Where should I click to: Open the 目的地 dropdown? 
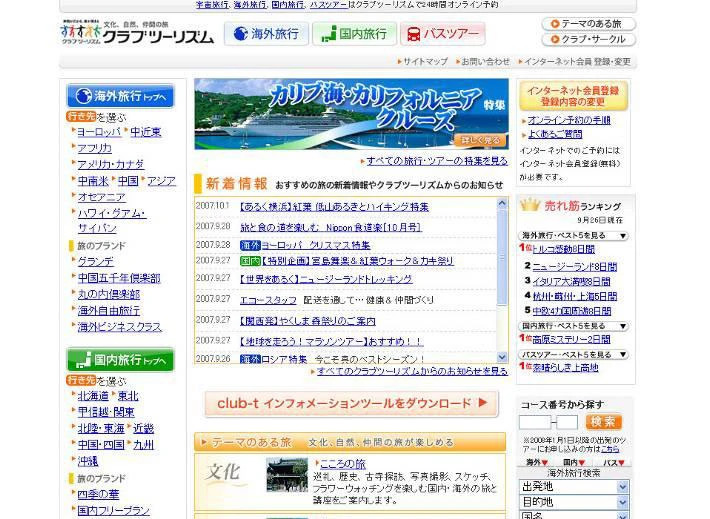coord(574,501)
